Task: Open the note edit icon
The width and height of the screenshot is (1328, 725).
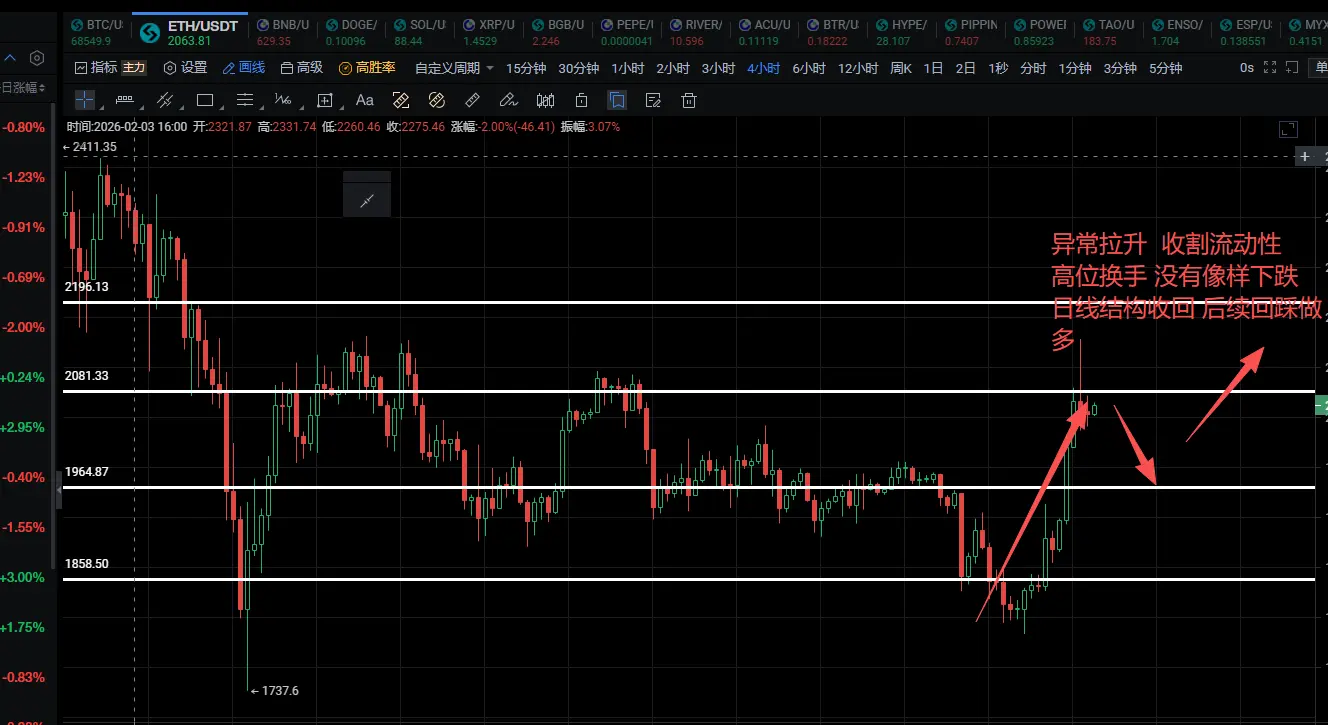Action: point(654,100)
